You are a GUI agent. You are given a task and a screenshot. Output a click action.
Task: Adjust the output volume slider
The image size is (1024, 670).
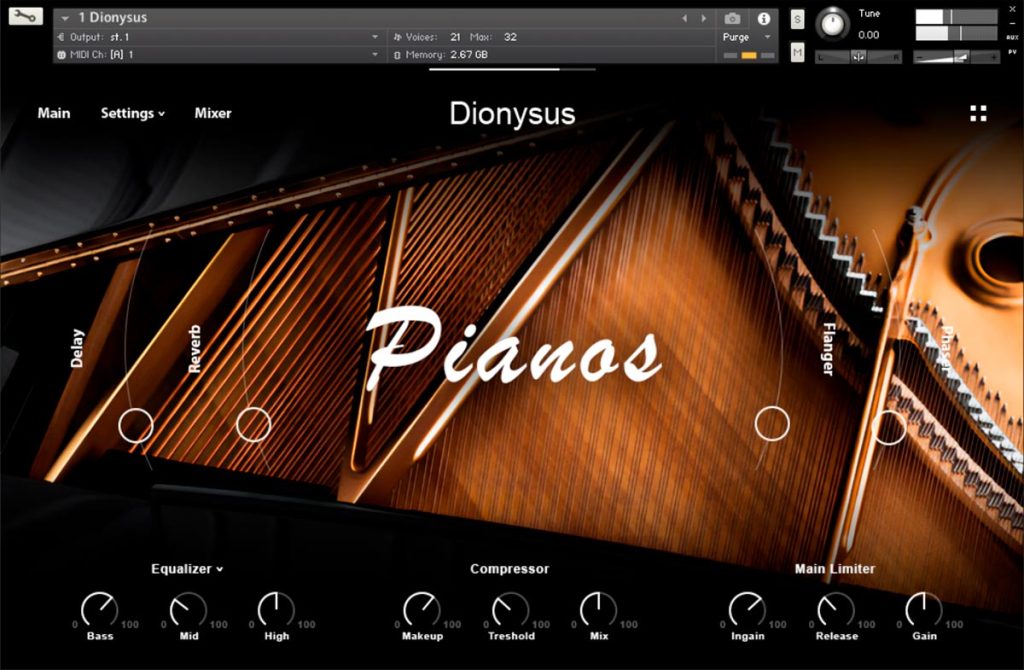coord(955,57)
